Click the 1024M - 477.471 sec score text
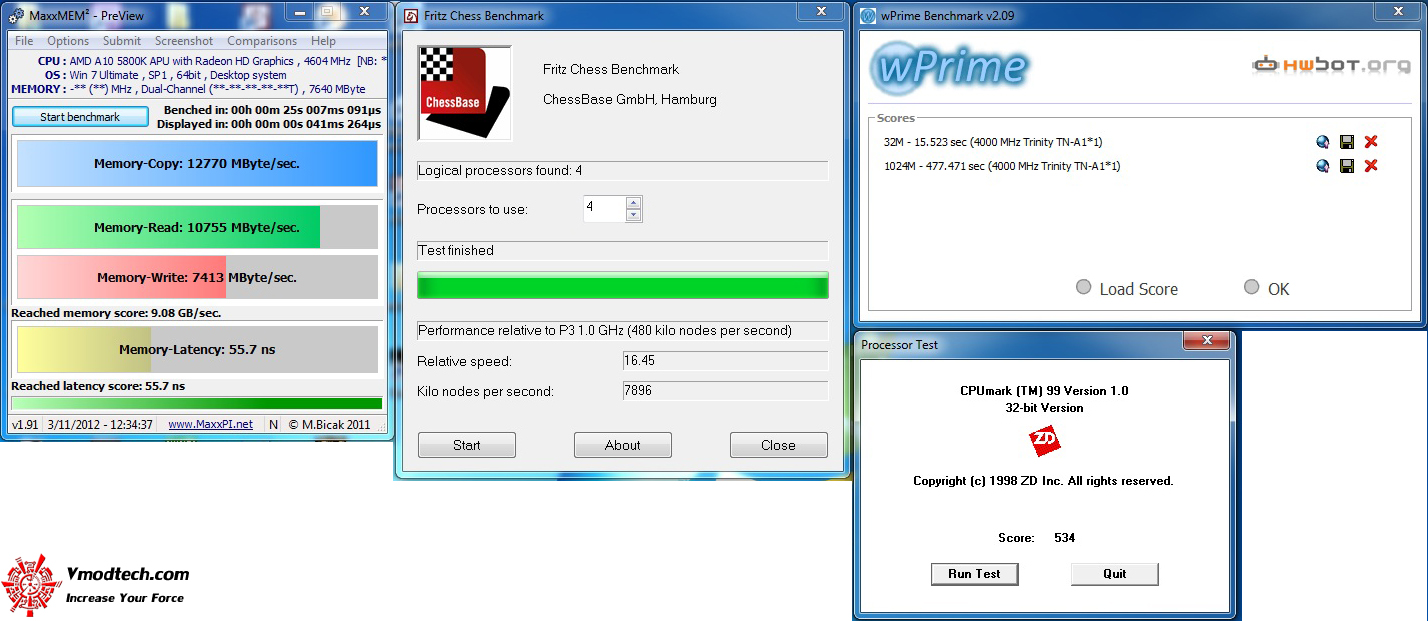Image resolution: width=1428 pixels, height=621 pixels. coord(1002,166)
